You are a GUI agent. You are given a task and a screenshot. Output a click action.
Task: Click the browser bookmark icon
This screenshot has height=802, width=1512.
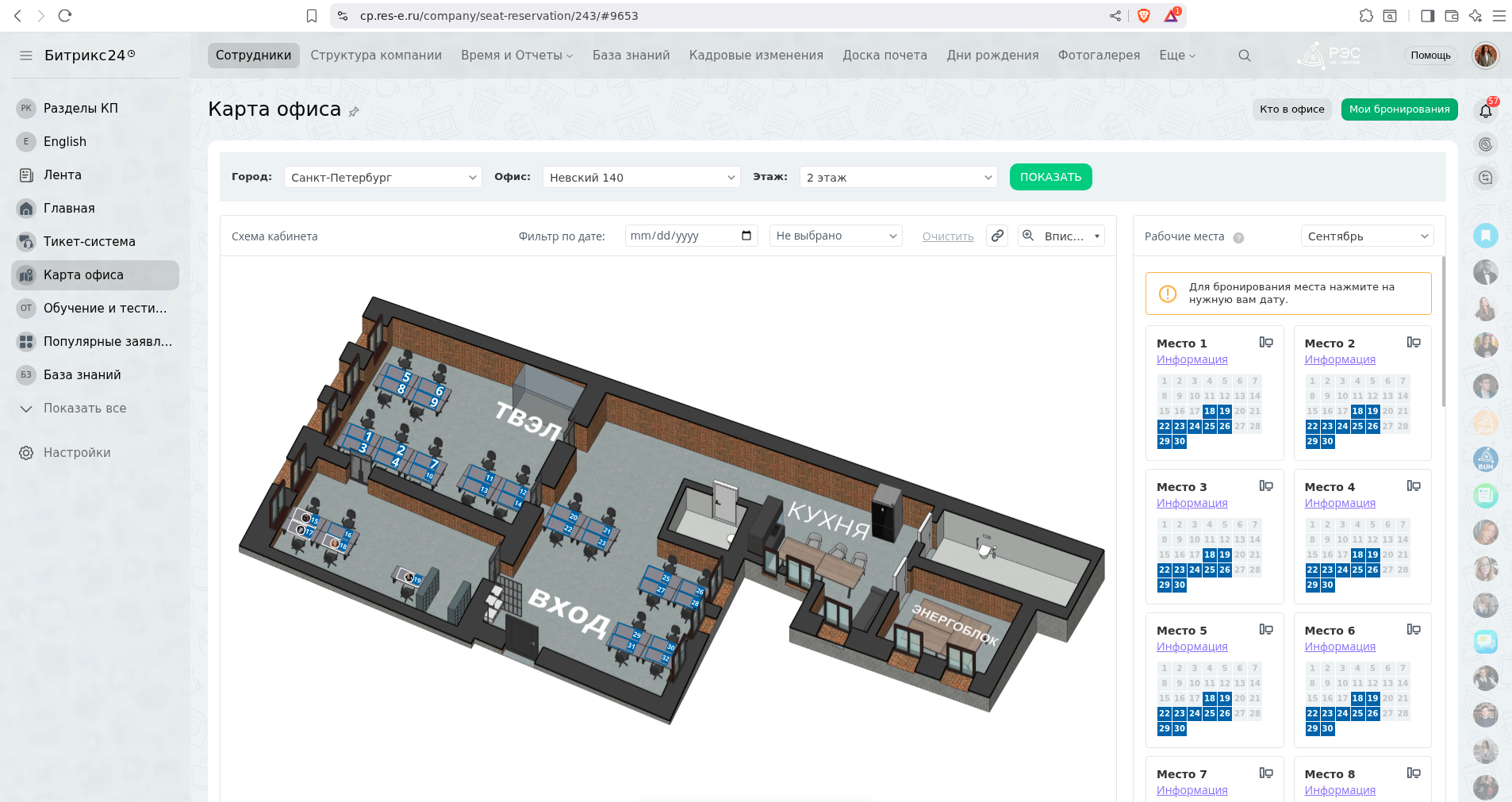pos(312,16)
